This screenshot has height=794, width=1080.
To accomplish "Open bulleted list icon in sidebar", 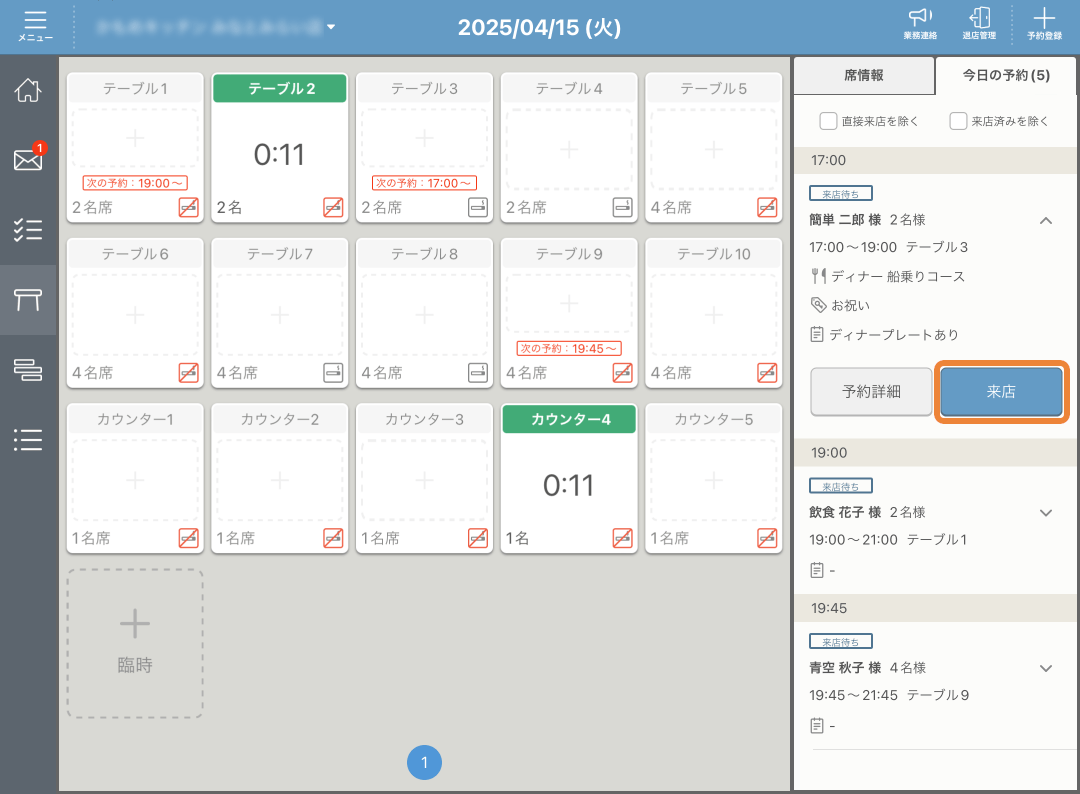I will tap(28, 439).
